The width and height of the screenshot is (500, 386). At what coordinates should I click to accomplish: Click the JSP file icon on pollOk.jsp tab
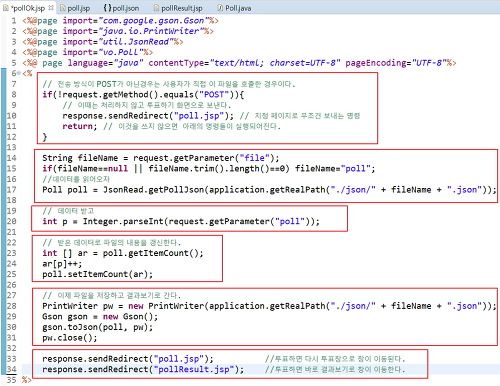(6, 8)
